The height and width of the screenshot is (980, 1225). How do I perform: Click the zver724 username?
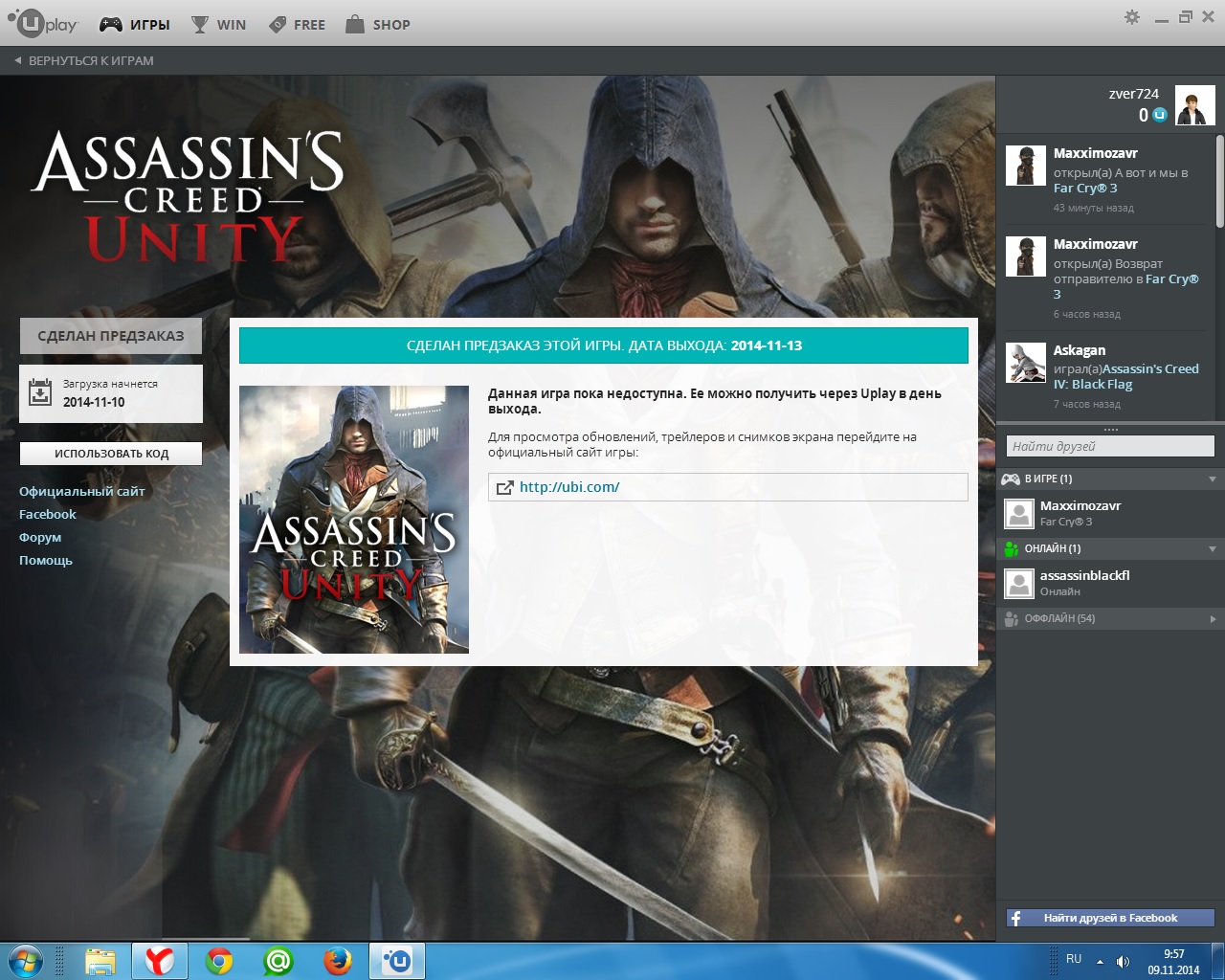click(x=1134, y=94)
